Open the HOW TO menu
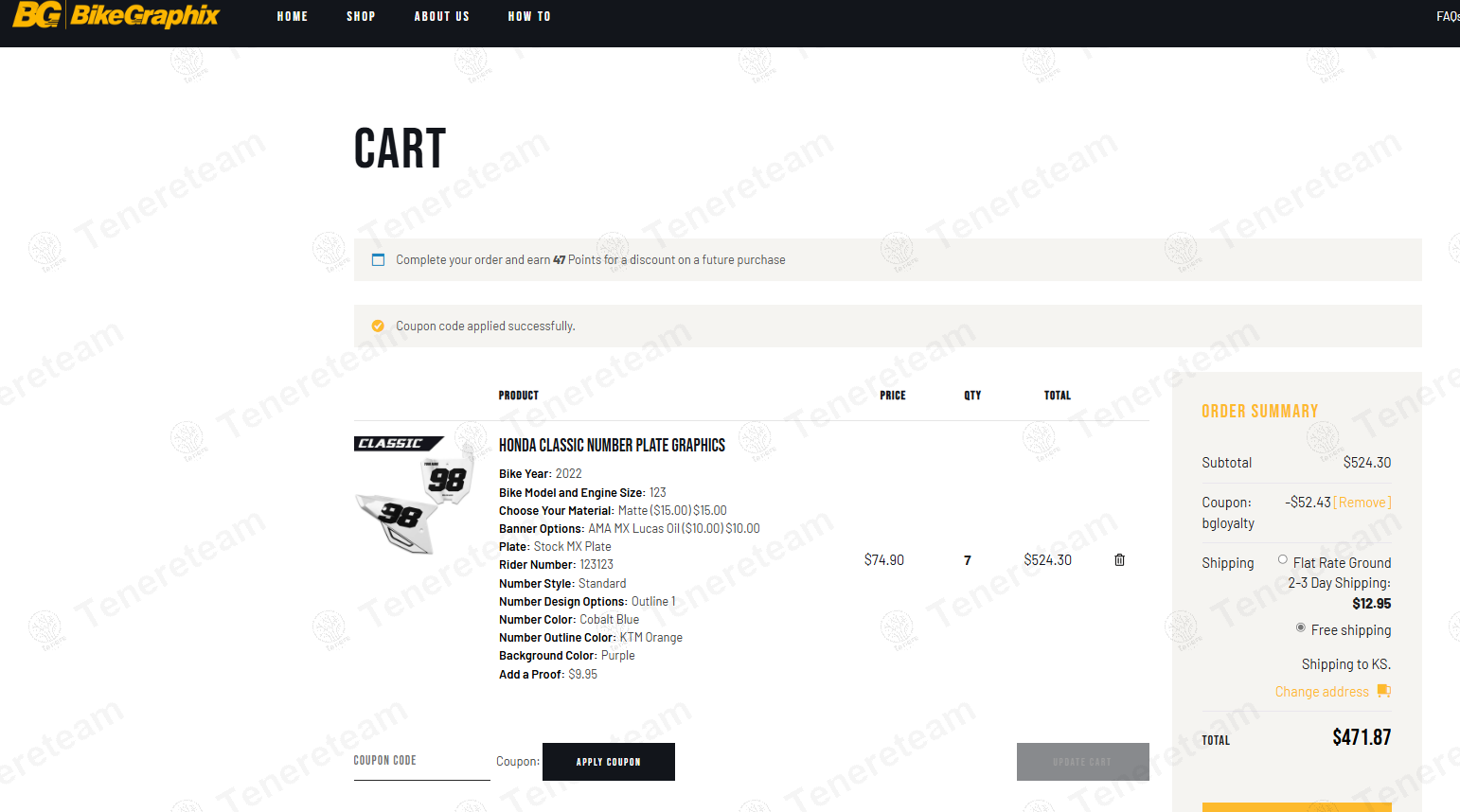This screenshot has width=1460, height=812. tap(529, 17)
